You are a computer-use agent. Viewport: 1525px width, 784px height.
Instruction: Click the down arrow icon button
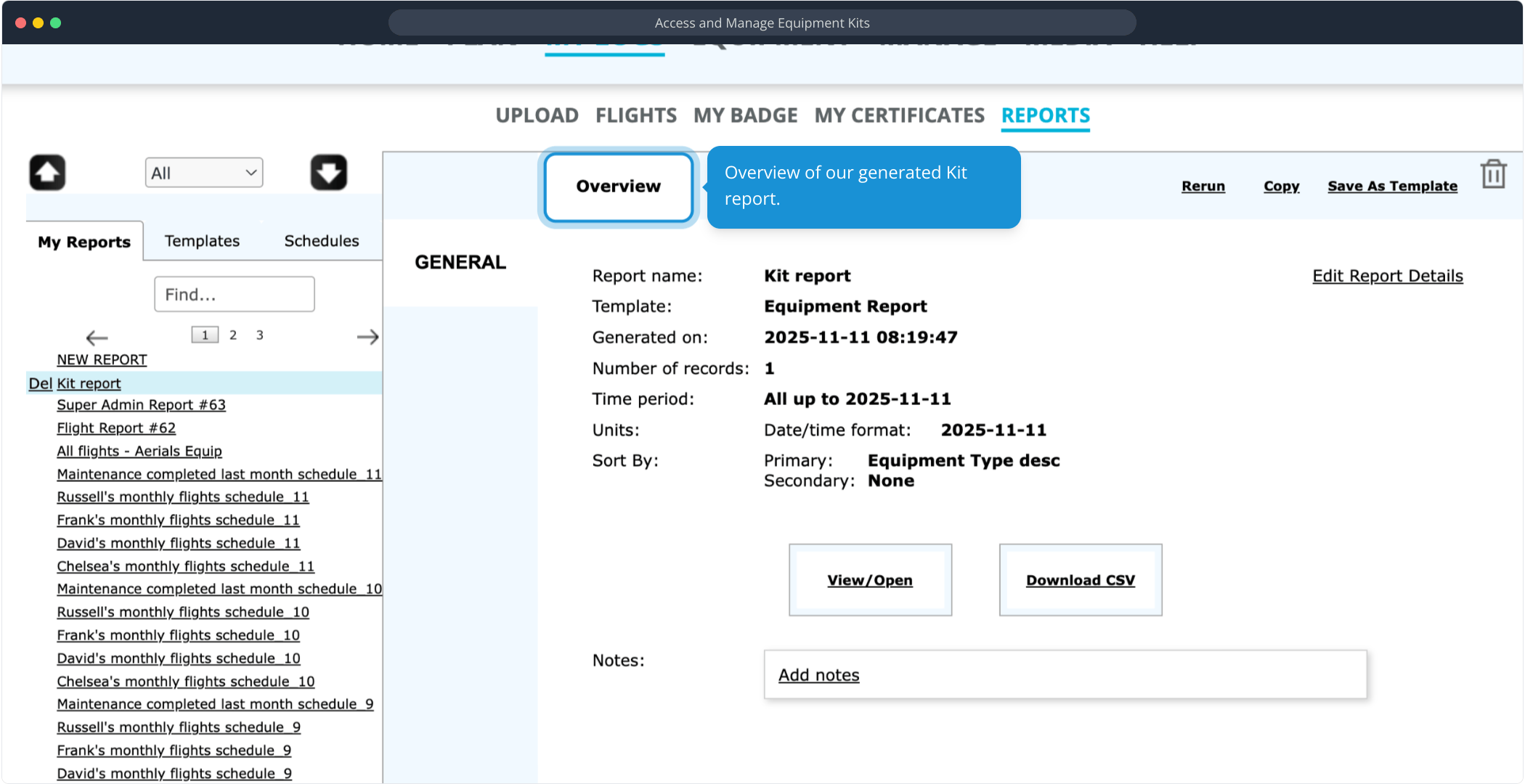coord(328,173)
